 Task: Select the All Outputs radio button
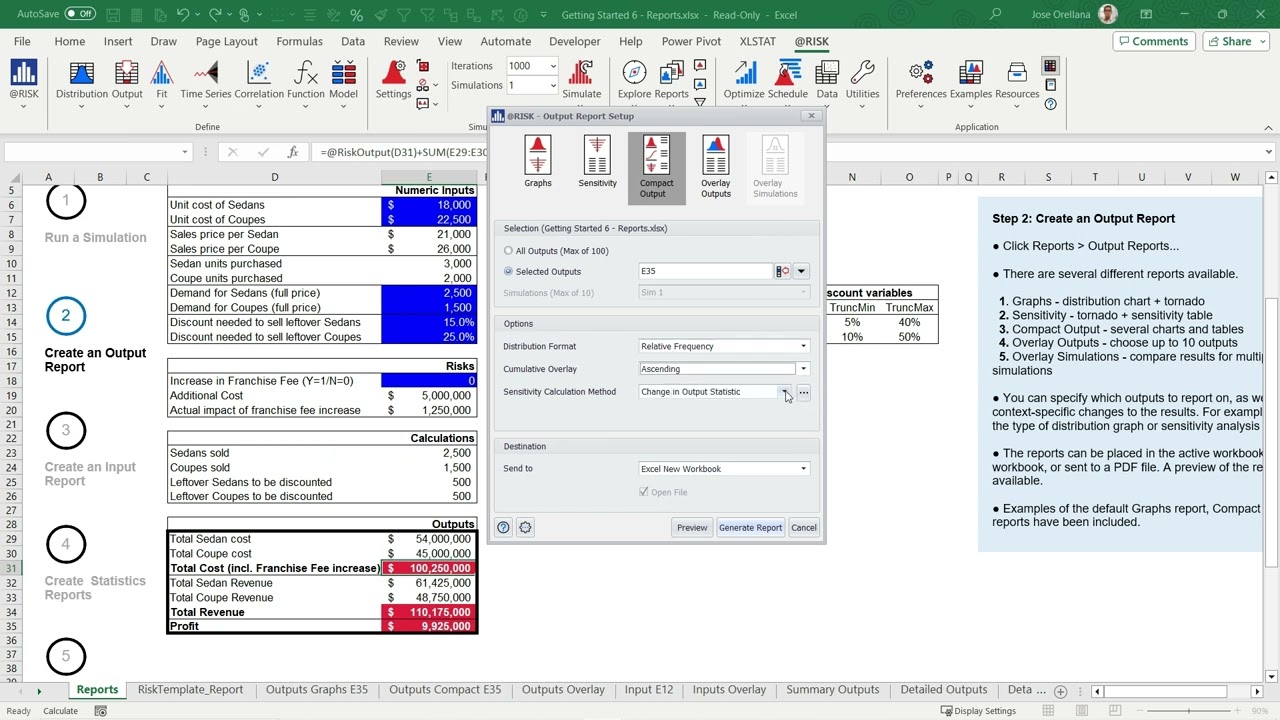pyautogui.click(x=508, y=251)
